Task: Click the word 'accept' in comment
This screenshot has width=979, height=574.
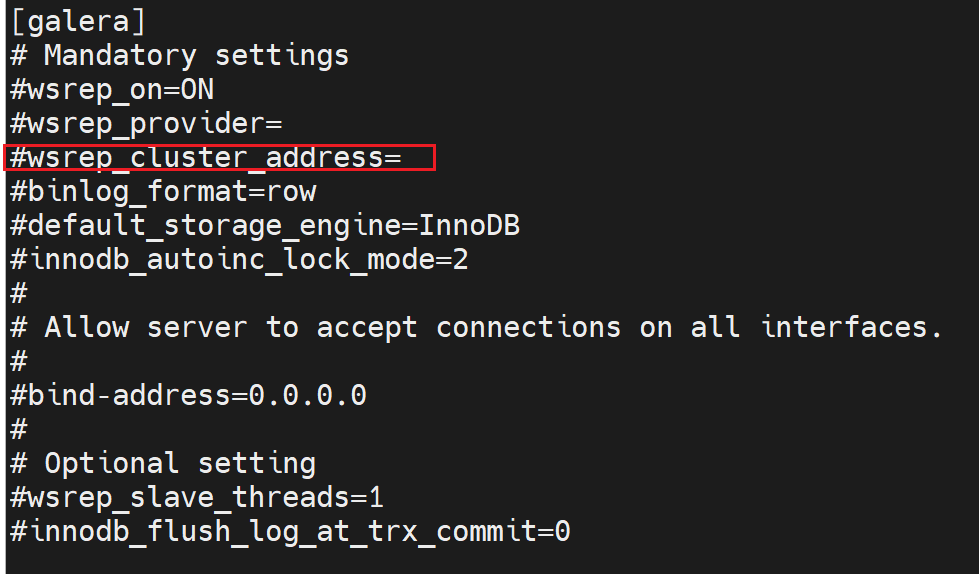Action: coord(367,327)
